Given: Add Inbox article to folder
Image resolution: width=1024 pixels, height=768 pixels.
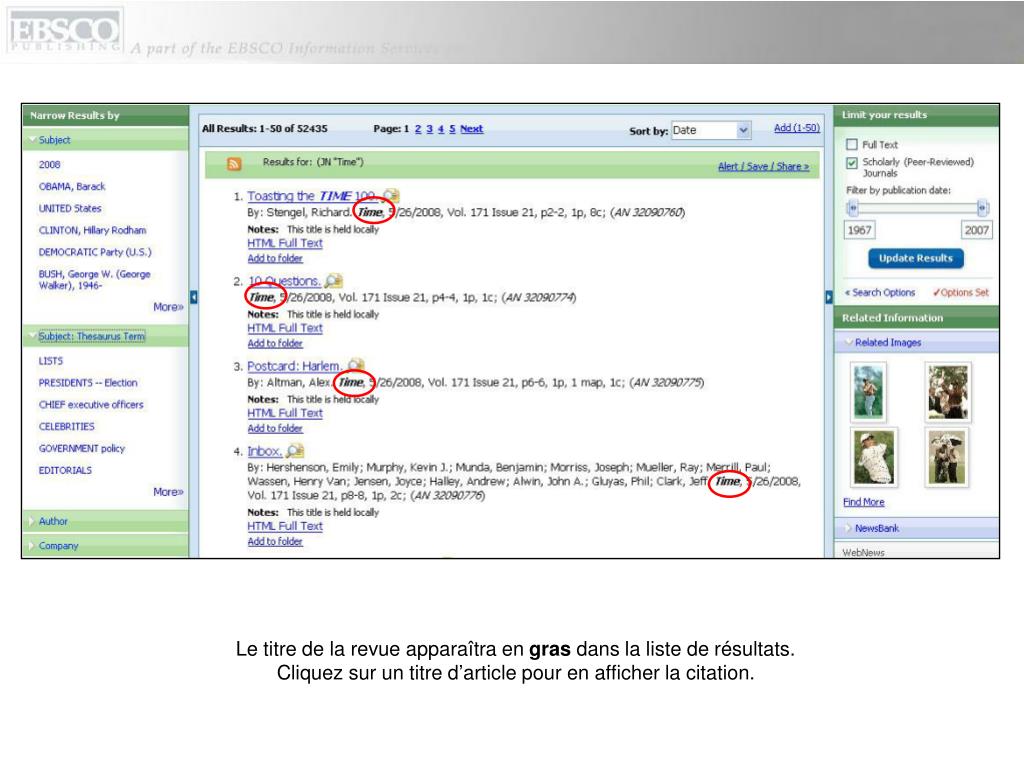Looking at the screenshot, I should point(275,541).
